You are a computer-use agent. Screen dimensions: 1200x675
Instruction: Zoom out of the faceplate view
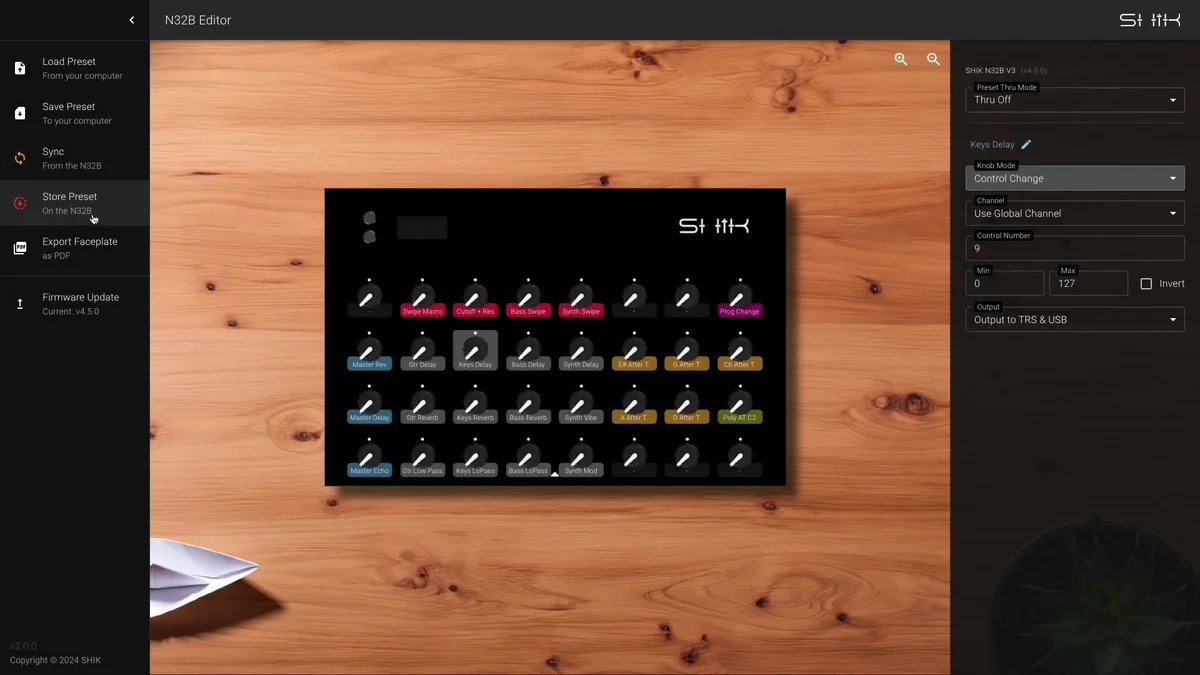tap(933, 59)
